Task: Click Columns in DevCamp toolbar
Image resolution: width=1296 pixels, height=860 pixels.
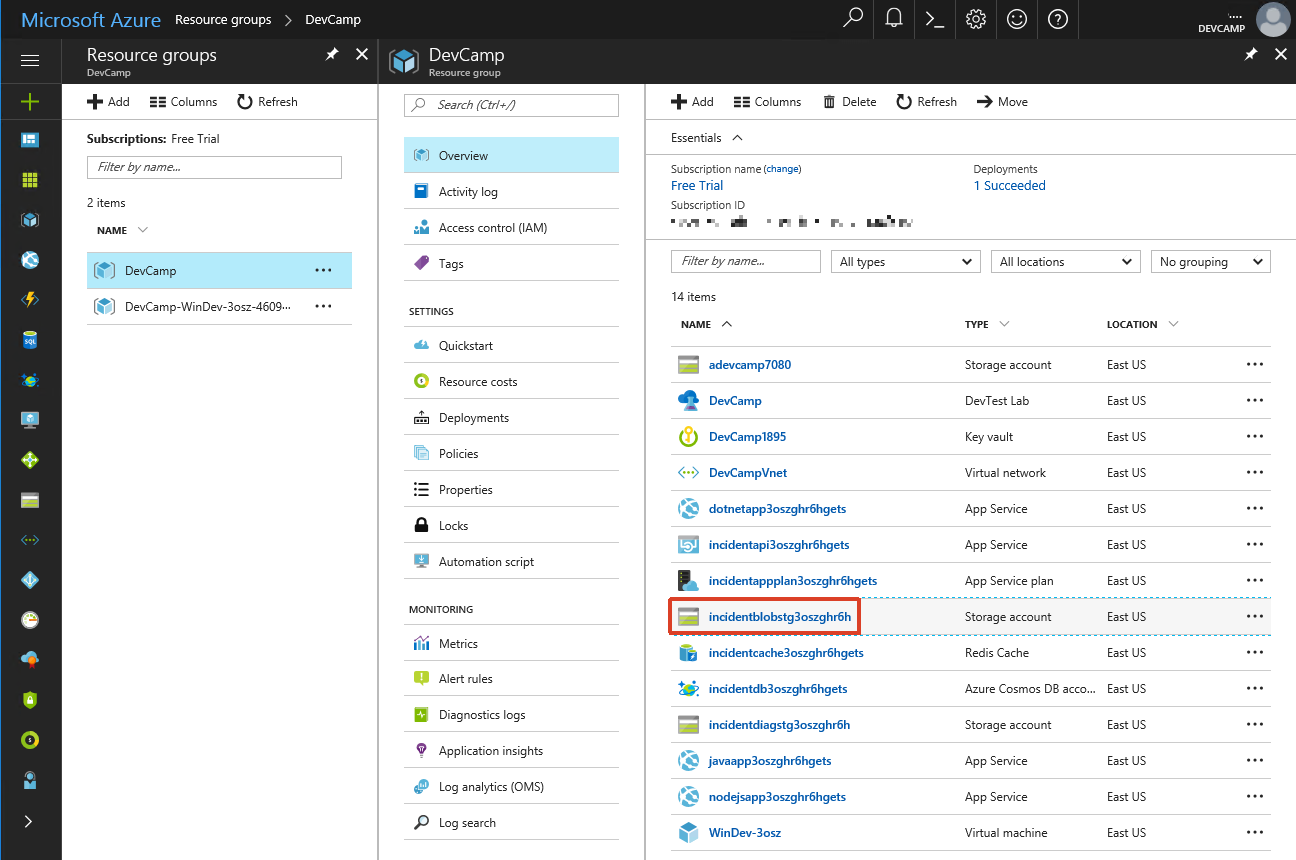Action: (767, 102)
